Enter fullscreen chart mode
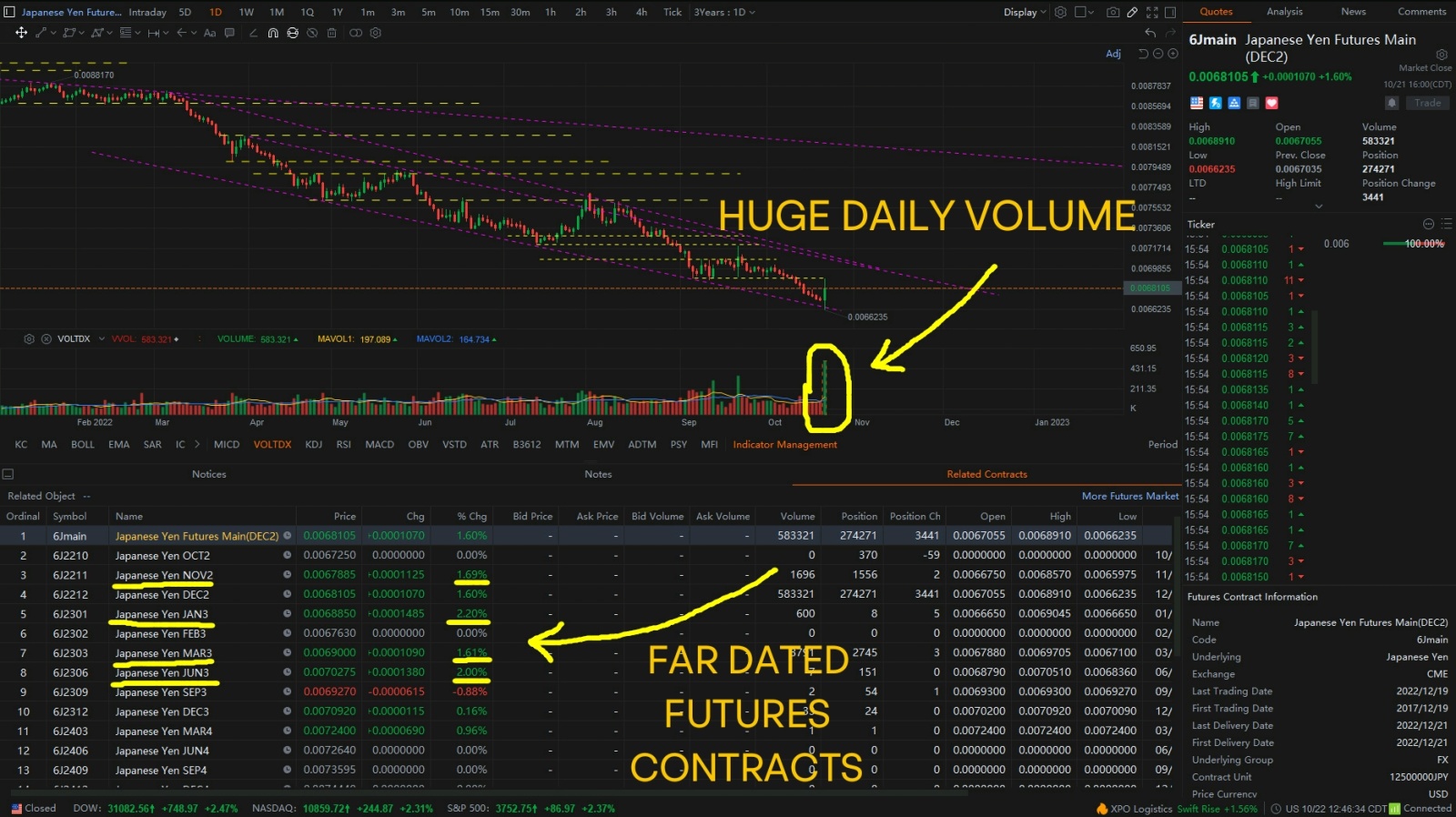The height and width of the screenshot is (817, 1456). click(1152, 13)
